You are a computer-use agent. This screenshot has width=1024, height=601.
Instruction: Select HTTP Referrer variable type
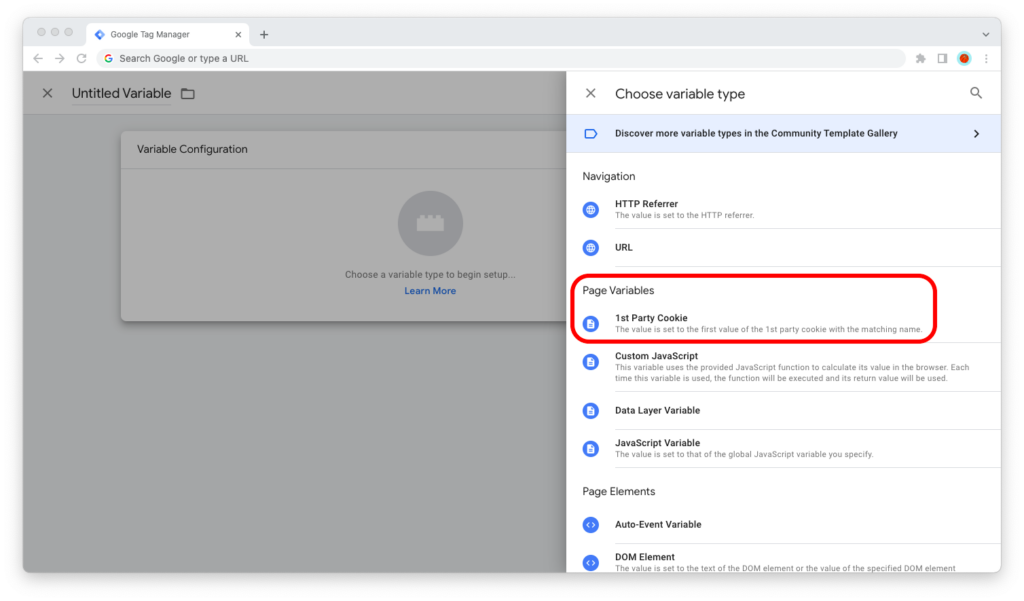coord(791,209)
